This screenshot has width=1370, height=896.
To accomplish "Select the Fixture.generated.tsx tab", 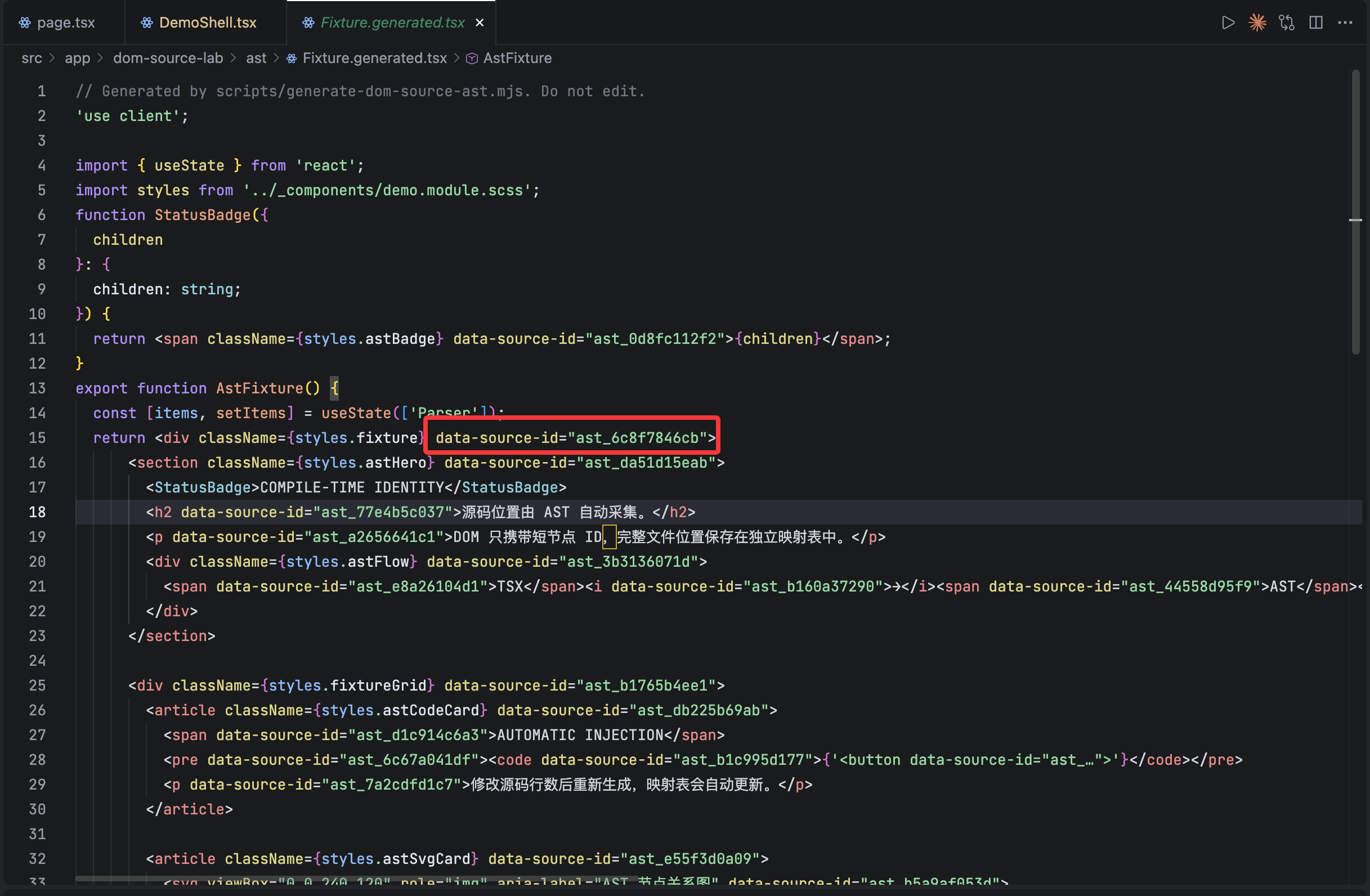I will click(392, 23).
